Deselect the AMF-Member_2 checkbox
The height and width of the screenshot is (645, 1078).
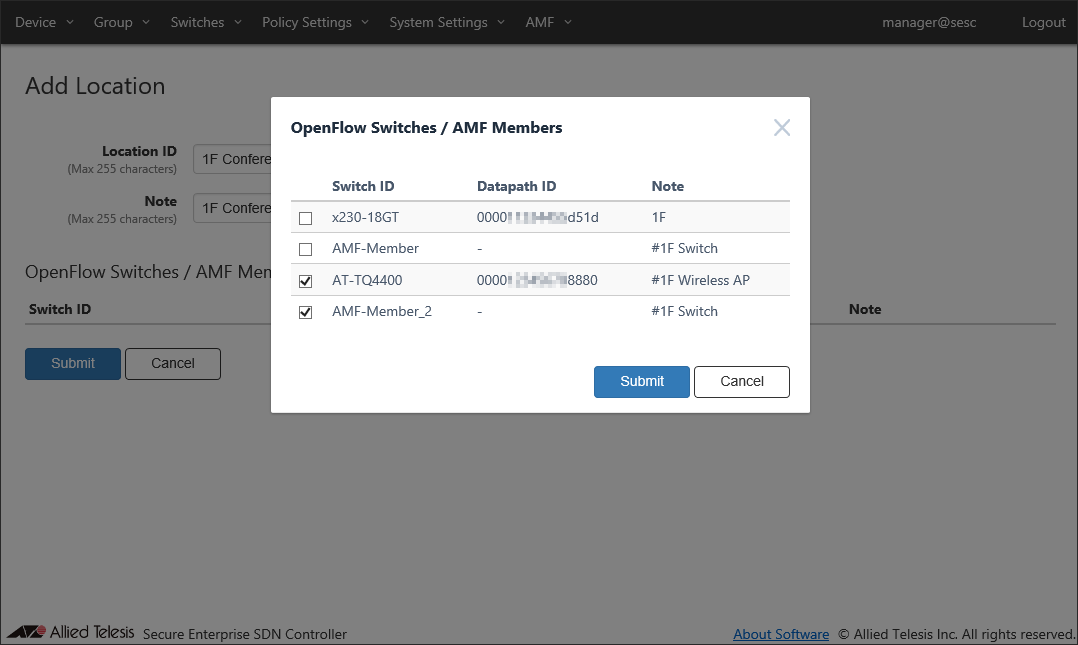(306, 312)
